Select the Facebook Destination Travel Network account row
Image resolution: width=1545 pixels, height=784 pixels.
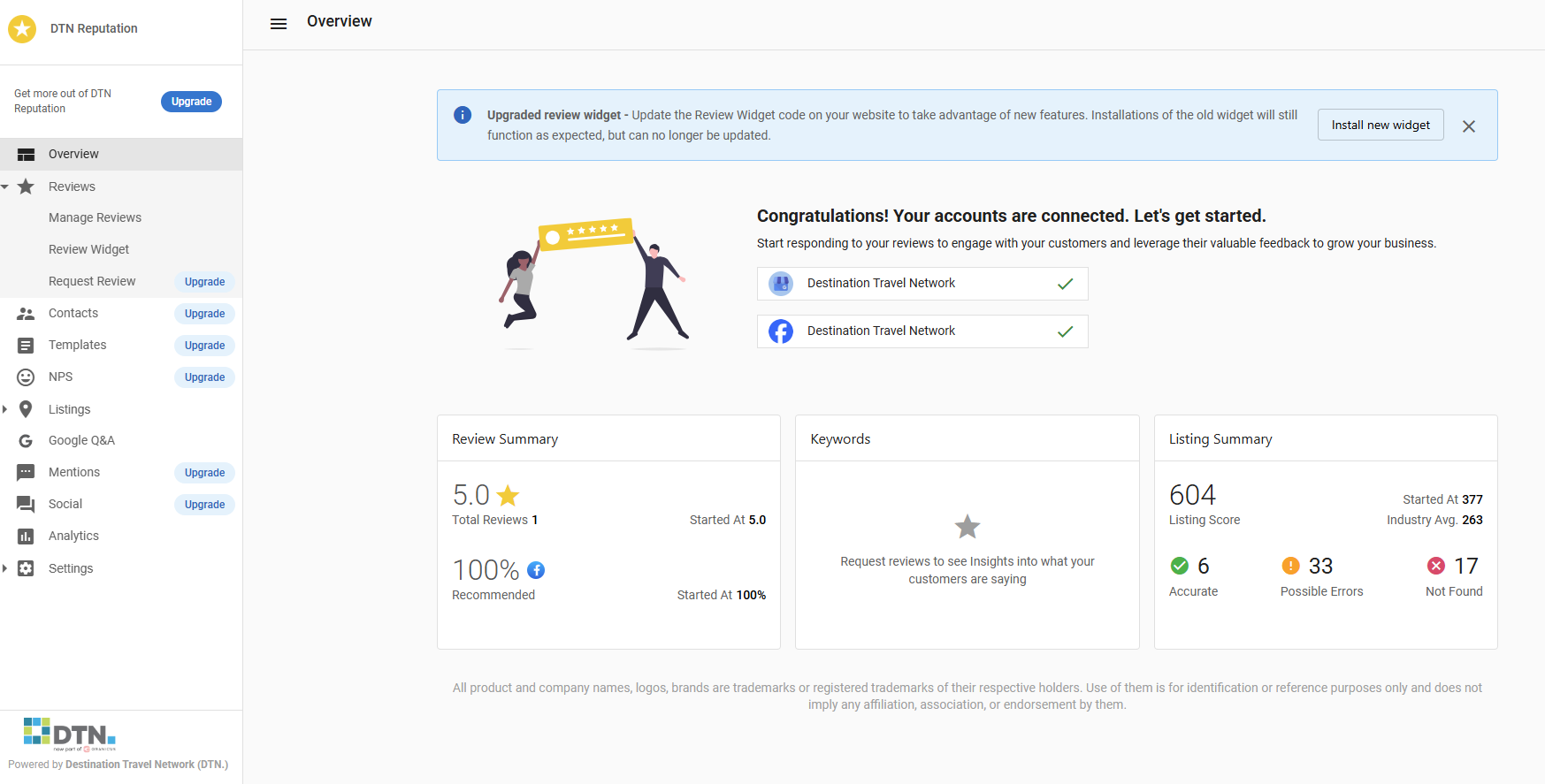click(922, 331)
